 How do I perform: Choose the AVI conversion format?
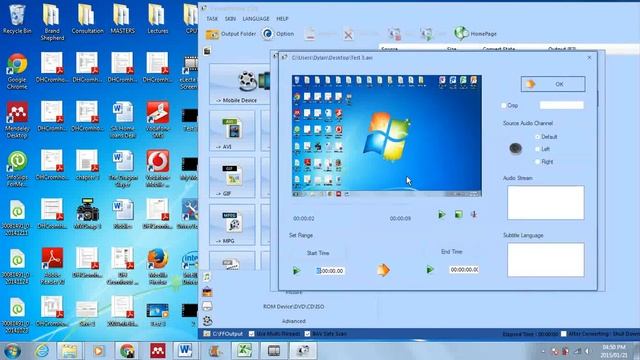pyautogui.click(x=232, y=131)
